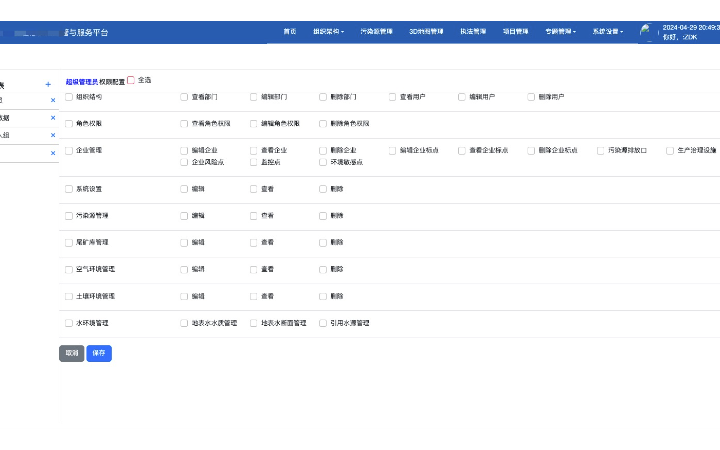The width and height of the screenshot is (720, 450).
Task: Check the 污染源管理 group checkbox
Action: point(69,216)
